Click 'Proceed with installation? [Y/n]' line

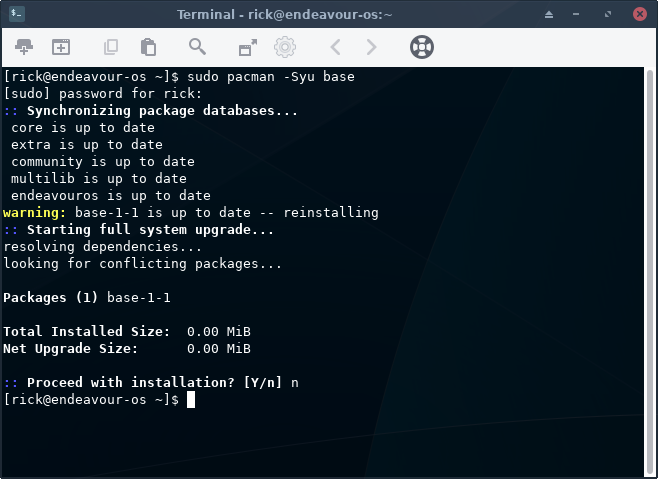tap(151, 382)
